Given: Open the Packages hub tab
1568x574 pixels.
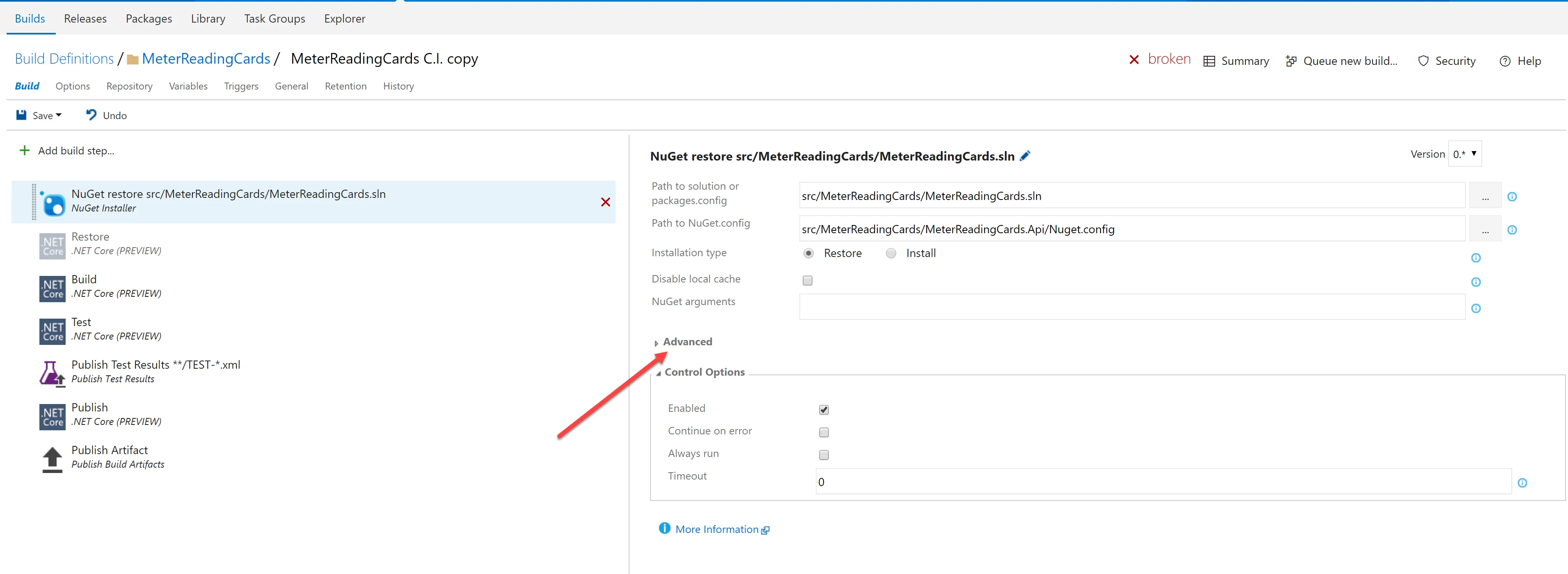Looking at the screenshot, I should pos(149,18).
